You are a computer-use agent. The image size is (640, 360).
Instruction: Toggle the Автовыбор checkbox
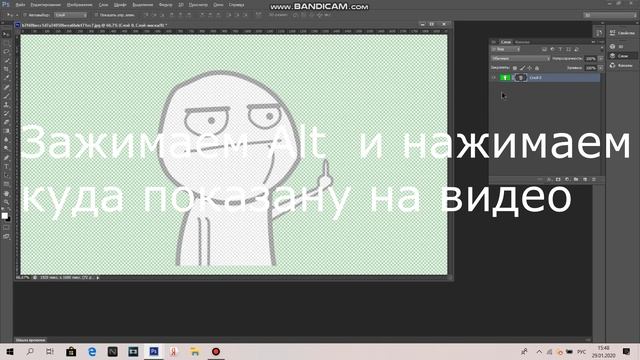point(25,15)
